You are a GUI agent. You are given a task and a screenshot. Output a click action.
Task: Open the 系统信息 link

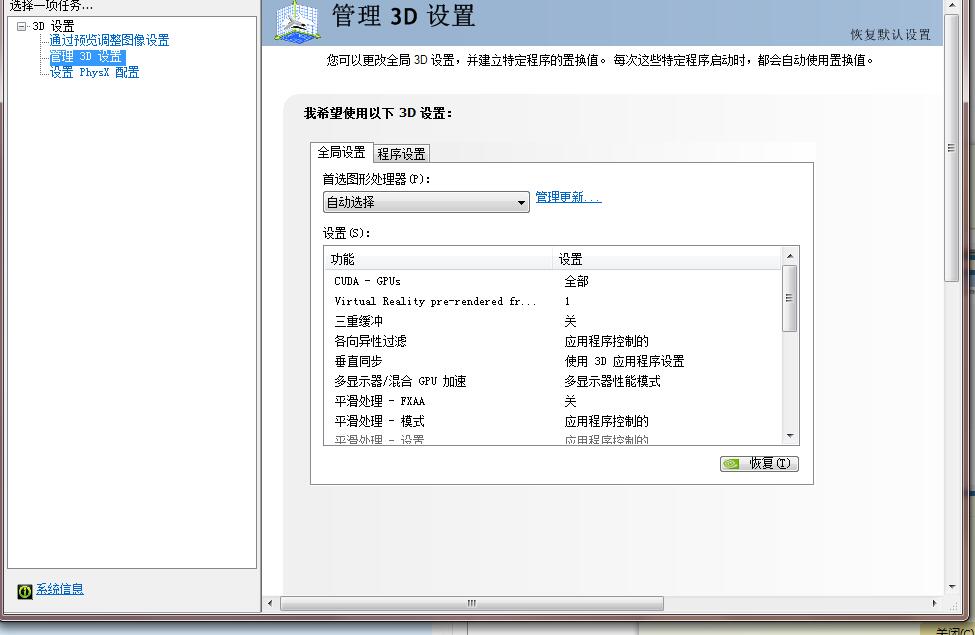(60, 589)
